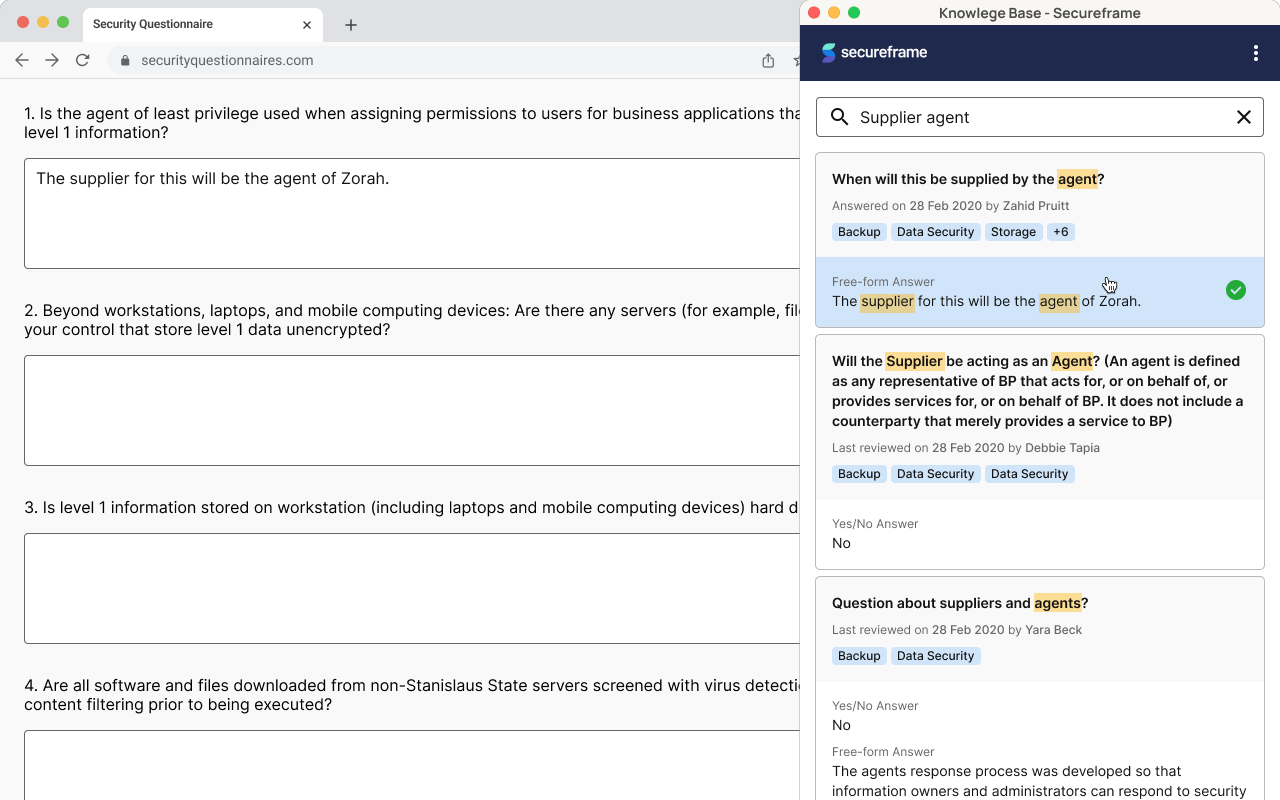This screenshot has width=1280, height=800.
Task: Open 'Will the Supplier be acting as an Agent' question
Action: pyautogui.click(x=1038, y=391)
